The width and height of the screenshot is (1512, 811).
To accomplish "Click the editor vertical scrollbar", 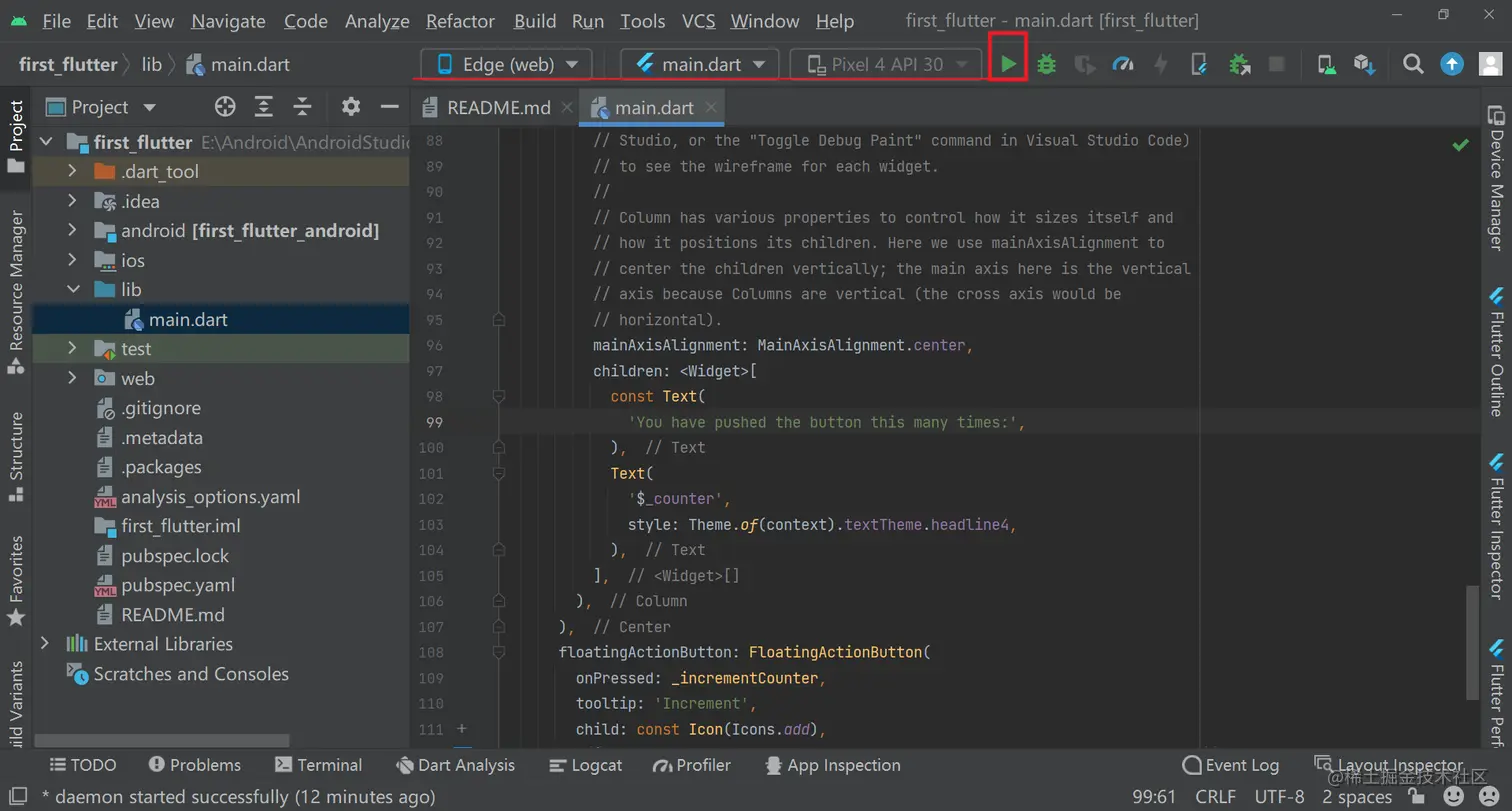I will [1472, 643].
